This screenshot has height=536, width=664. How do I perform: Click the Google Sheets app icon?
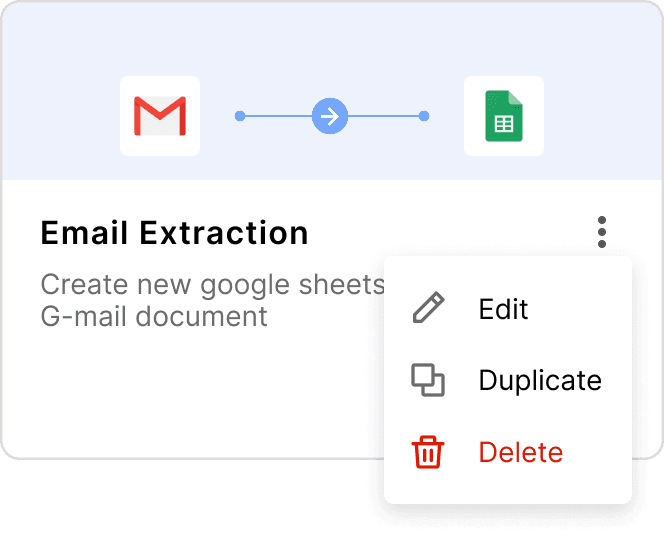click(504, 116)
